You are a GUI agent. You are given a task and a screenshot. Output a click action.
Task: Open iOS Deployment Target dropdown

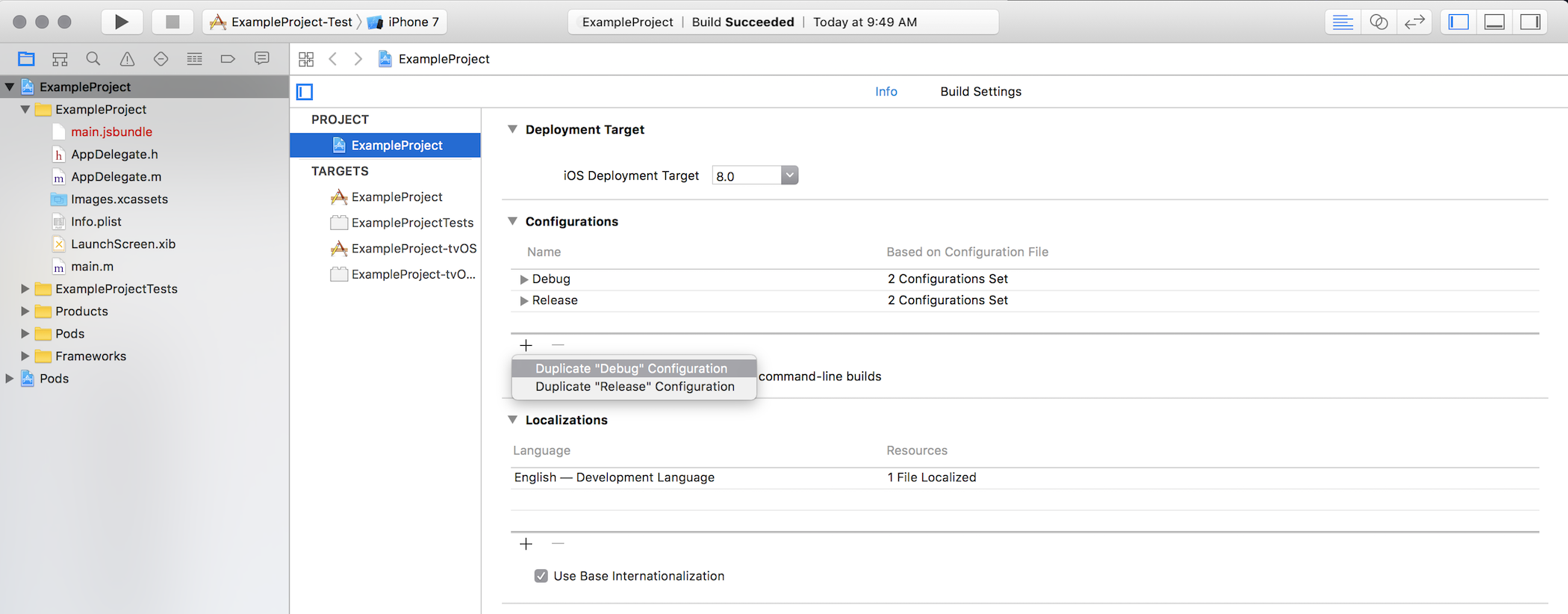(789, 175)
